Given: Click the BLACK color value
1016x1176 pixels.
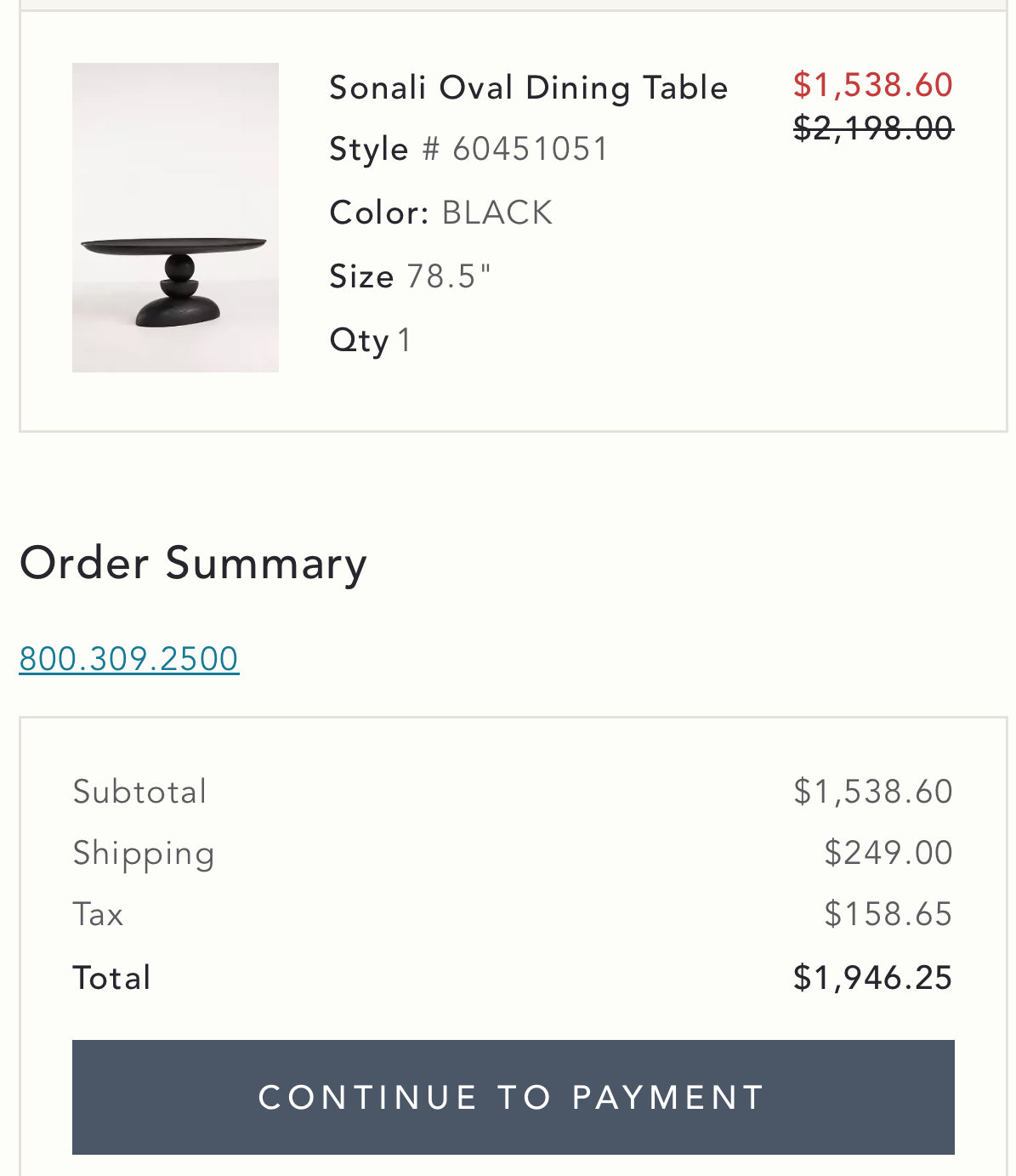Looking at the screenshot, I should pyautogui.click(x=497, y=213).
